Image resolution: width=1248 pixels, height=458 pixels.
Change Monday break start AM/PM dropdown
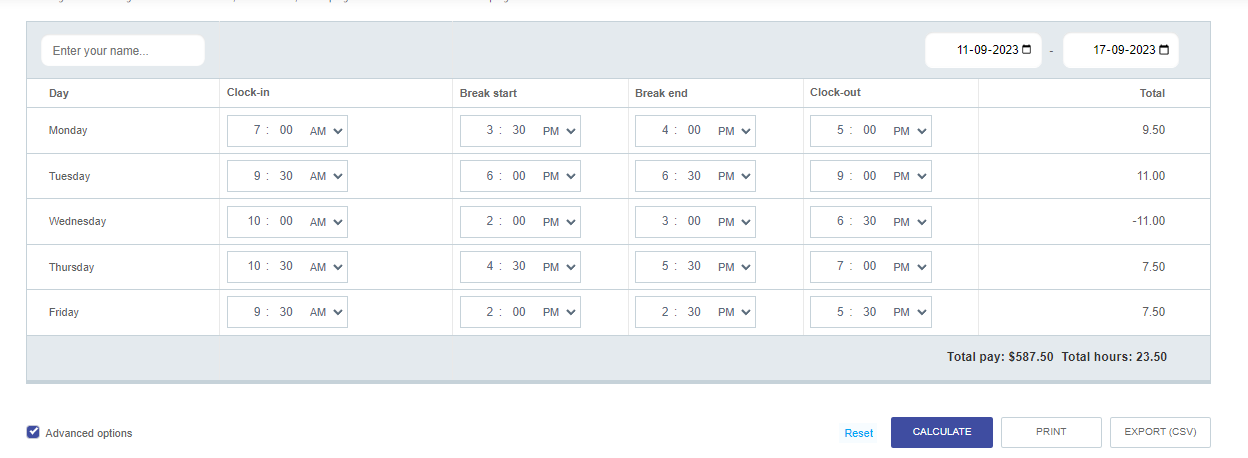click(559, 131)
